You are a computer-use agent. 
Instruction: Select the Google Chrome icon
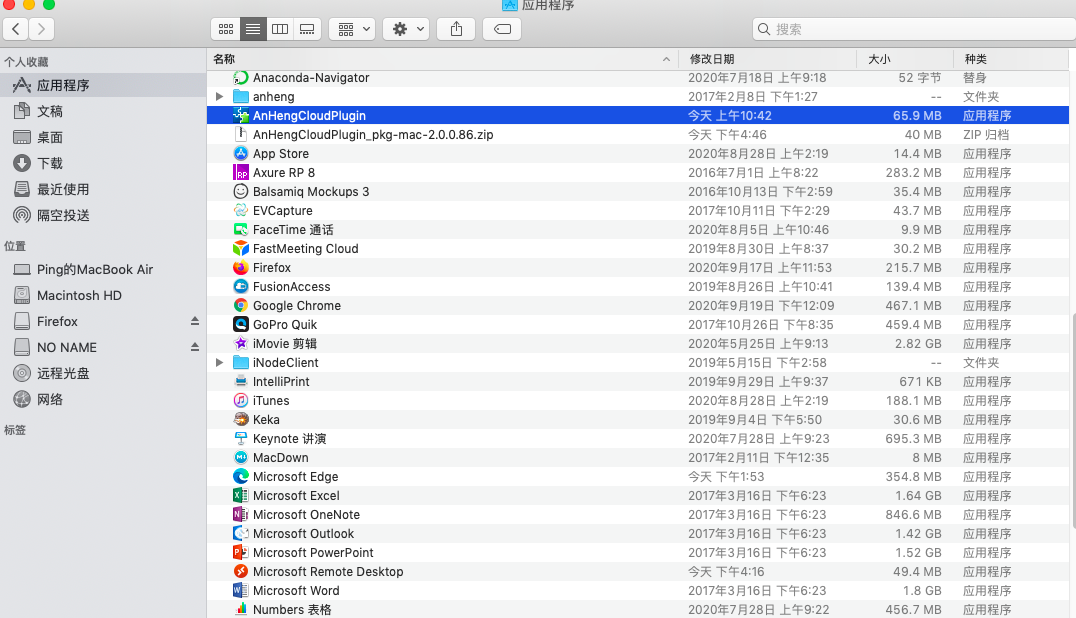[x=241, y=305]
